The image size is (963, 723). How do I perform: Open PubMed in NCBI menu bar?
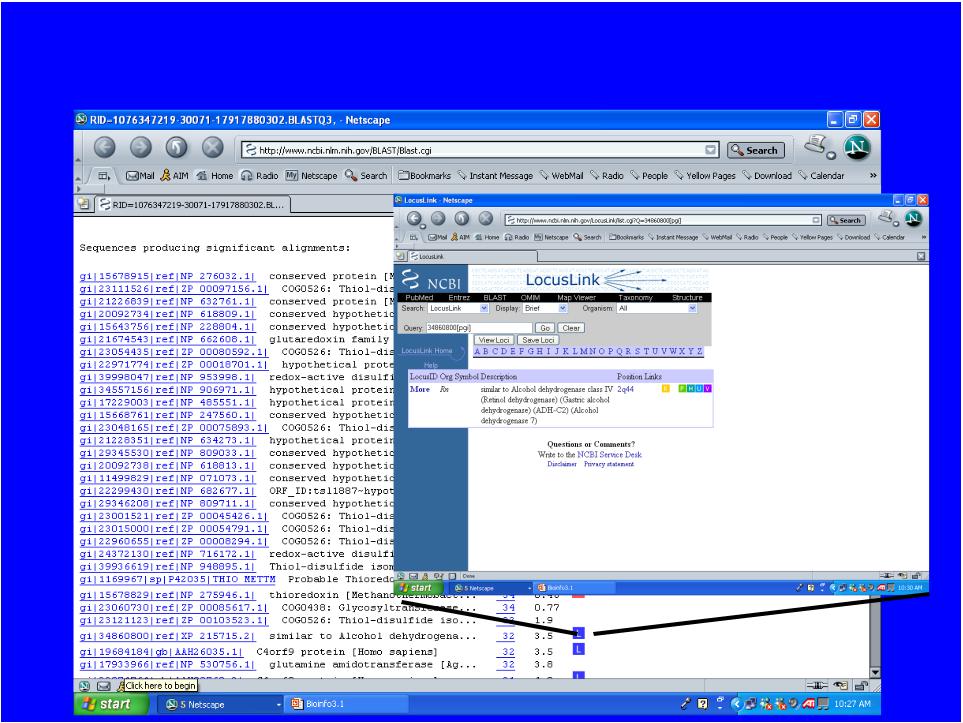coord(419,297)
